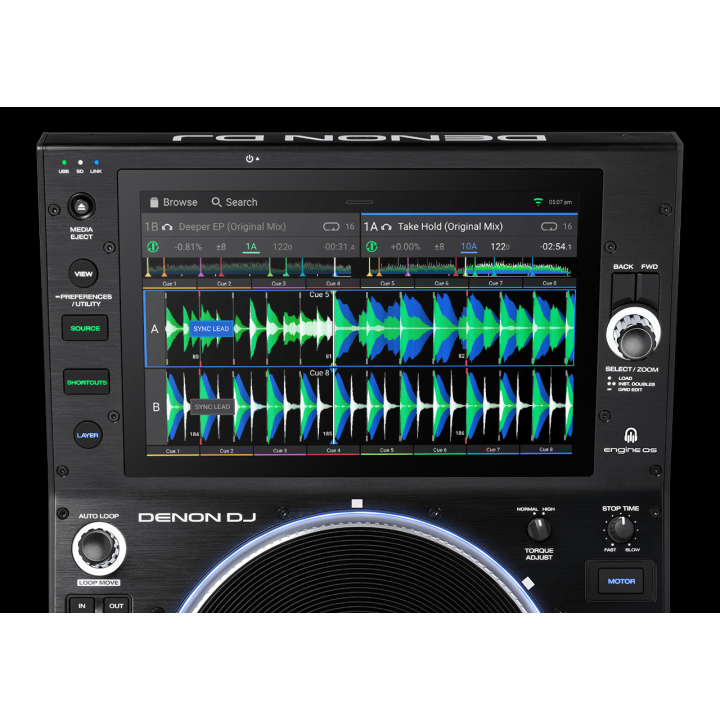Hit the loop IN button
720x720 pixels.
(x=82, y=606)
